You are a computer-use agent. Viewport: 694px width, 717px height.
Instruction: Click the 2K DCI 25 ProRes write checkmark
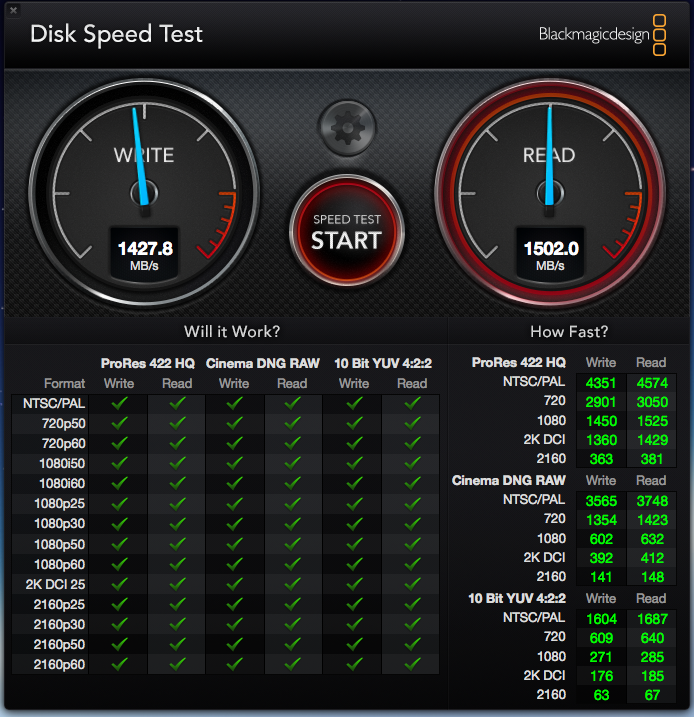pyautogui.click(x=119, y=584)
